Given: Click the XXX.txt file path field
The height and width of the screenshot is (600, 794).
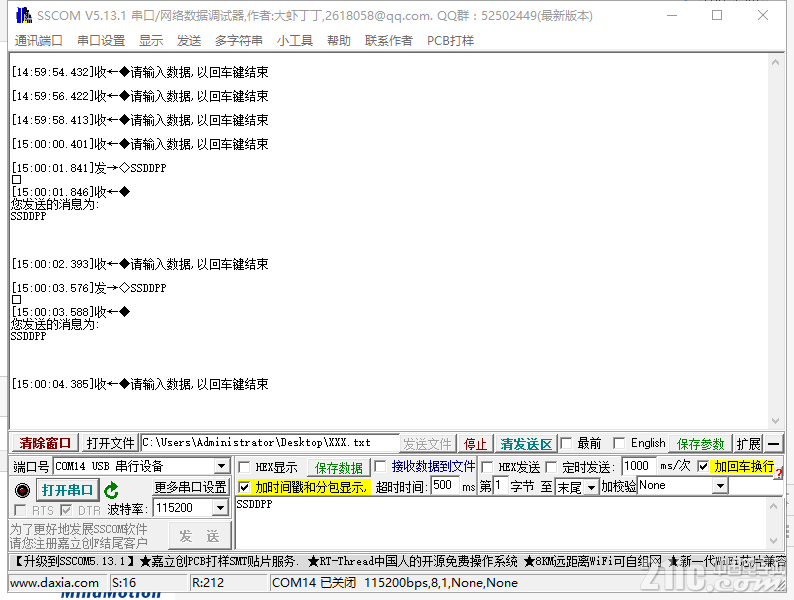Looking at the screenshot, I should pyautogui.click(x=270, y=443).
